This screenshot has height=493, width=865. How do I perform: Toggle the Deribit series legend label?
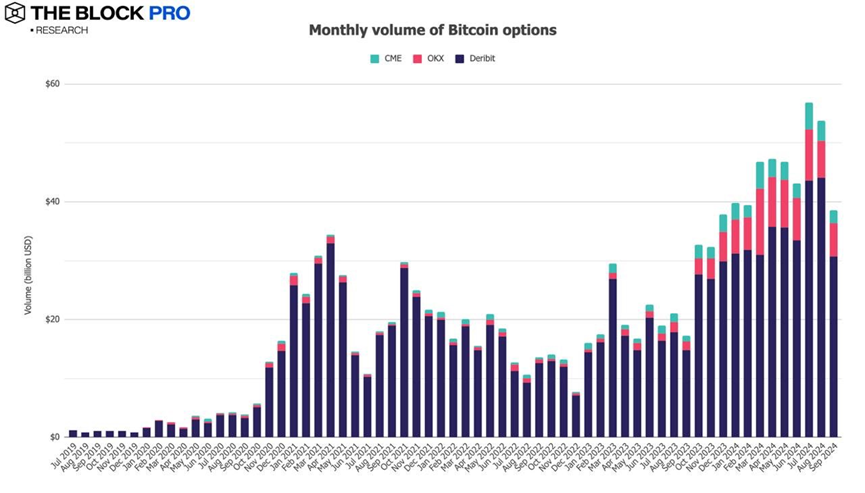click(x=481, y=58)
